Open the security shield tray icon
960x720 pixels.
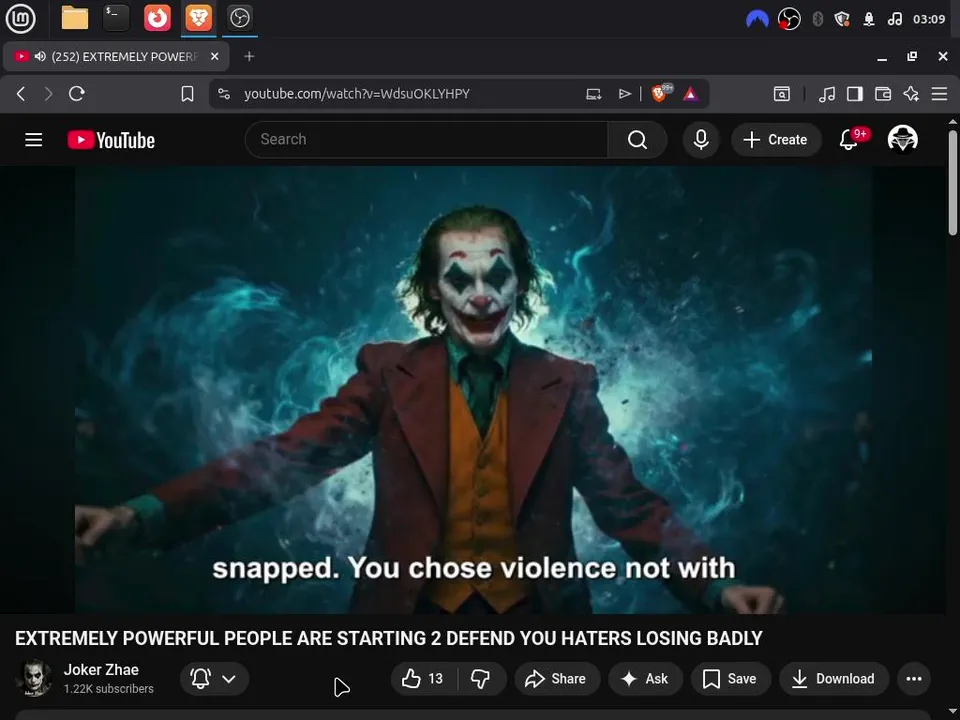point(842,19)
